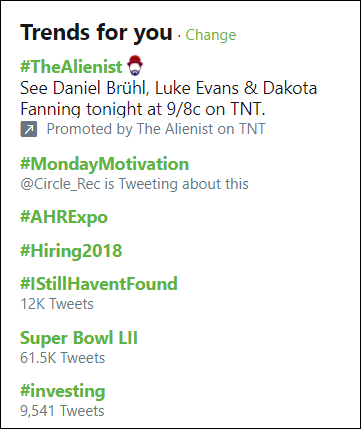
Task: Click the promoted arrow icon
Action: pos(29,129)
